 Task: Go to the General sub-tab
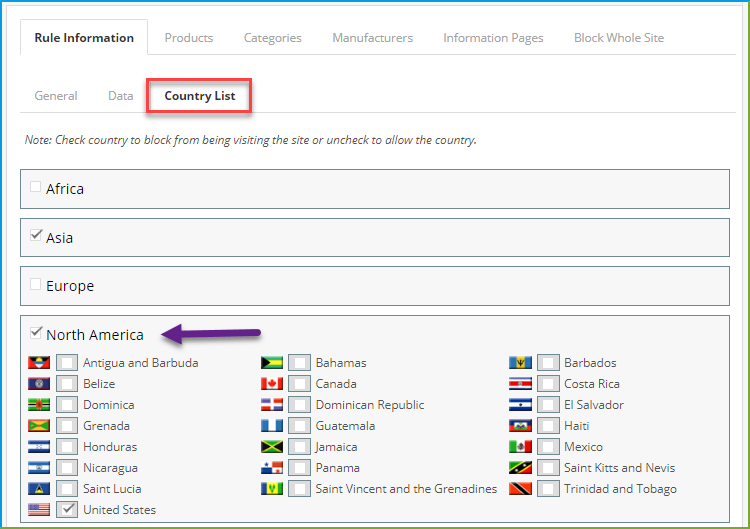tap(56, 96)
